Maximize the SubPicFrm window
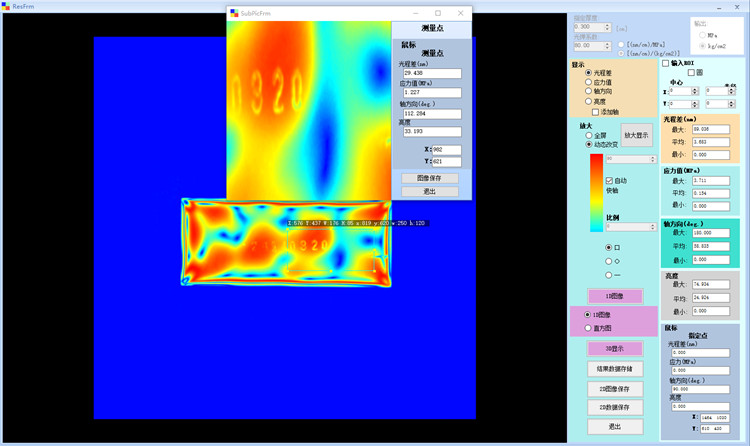750x446 pixels. tap(437, 13)
